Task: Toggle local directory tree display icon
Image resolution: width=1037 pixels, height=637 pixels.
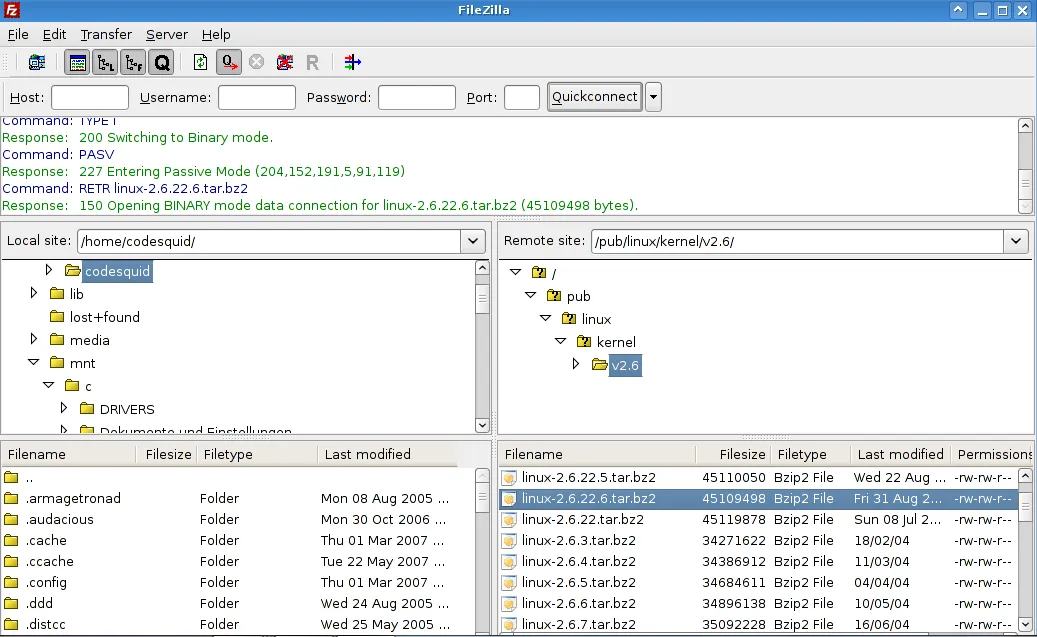Action: (105, 62)
